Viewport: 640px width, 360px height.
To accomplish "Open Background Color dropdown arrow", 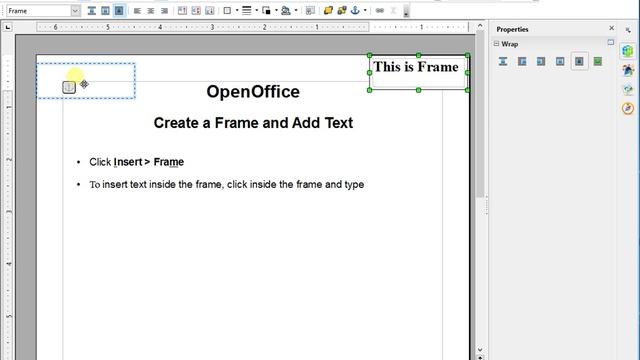I will tap(296, 11).
